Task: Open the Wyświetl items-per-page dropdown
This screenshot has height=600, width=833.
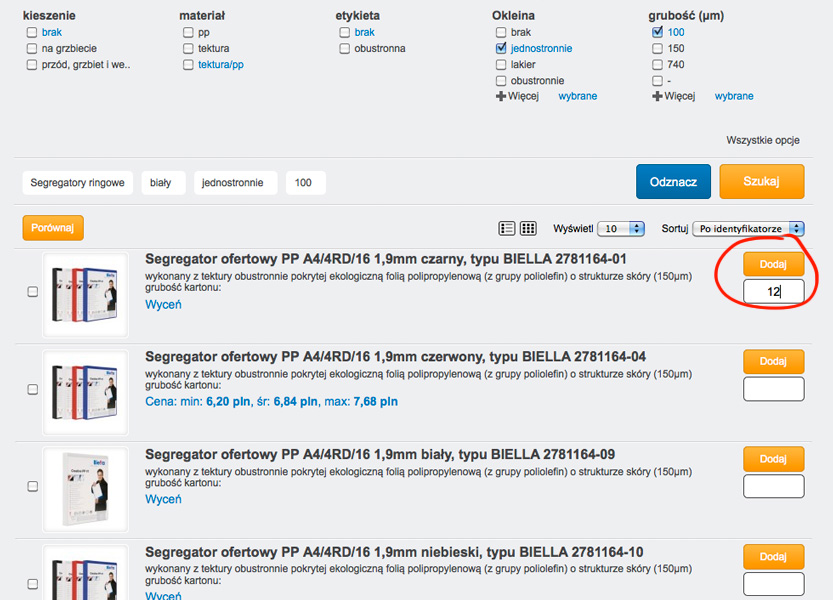Action: [x=621, y=229]
